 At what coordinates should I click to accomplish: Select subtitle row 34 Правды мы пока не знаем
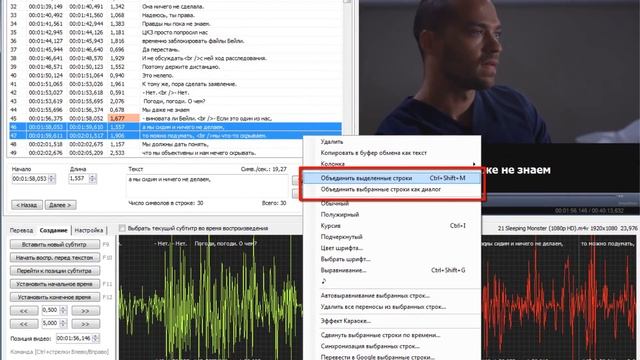coord(176,24)
